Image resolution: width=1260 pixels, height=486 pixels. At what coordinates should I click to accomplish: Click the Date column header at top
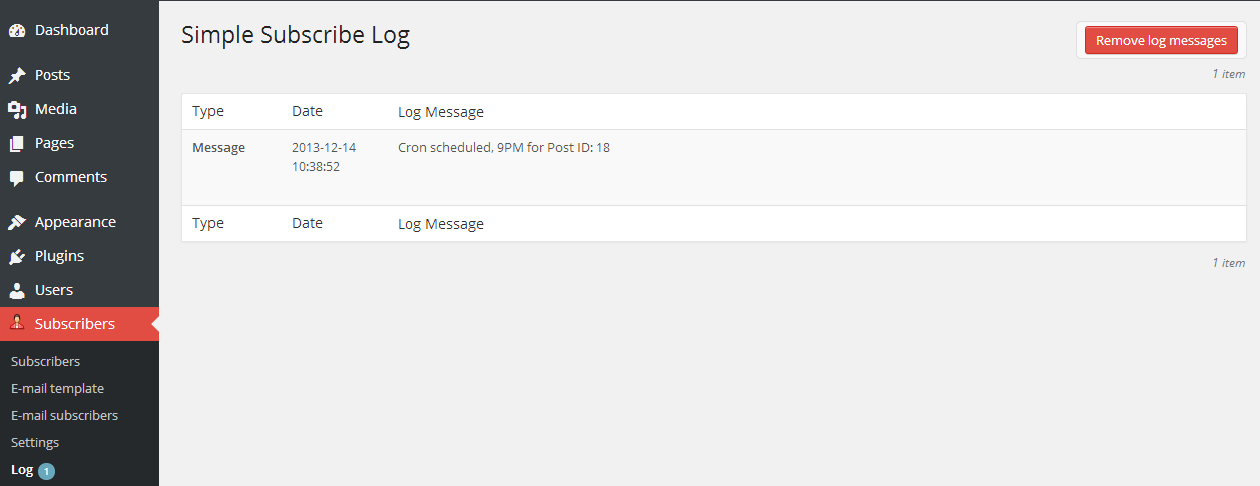pyautogui.click(x=307, y=111)
